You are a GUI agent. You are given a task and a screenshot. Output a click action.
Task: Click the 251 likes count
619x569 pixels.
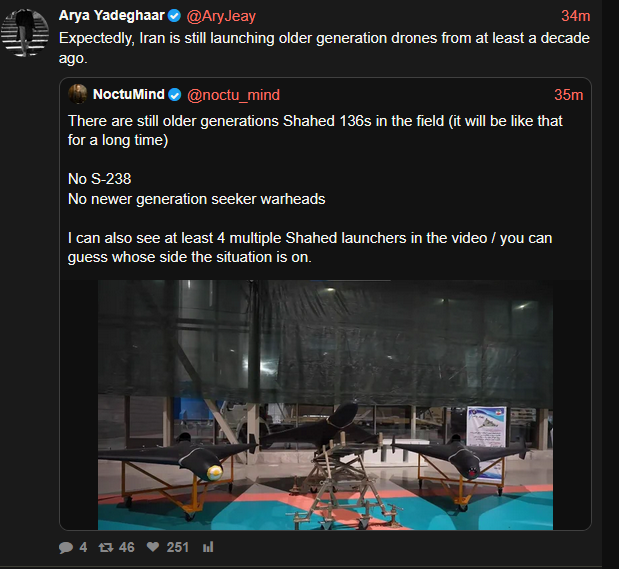point(177,547)
